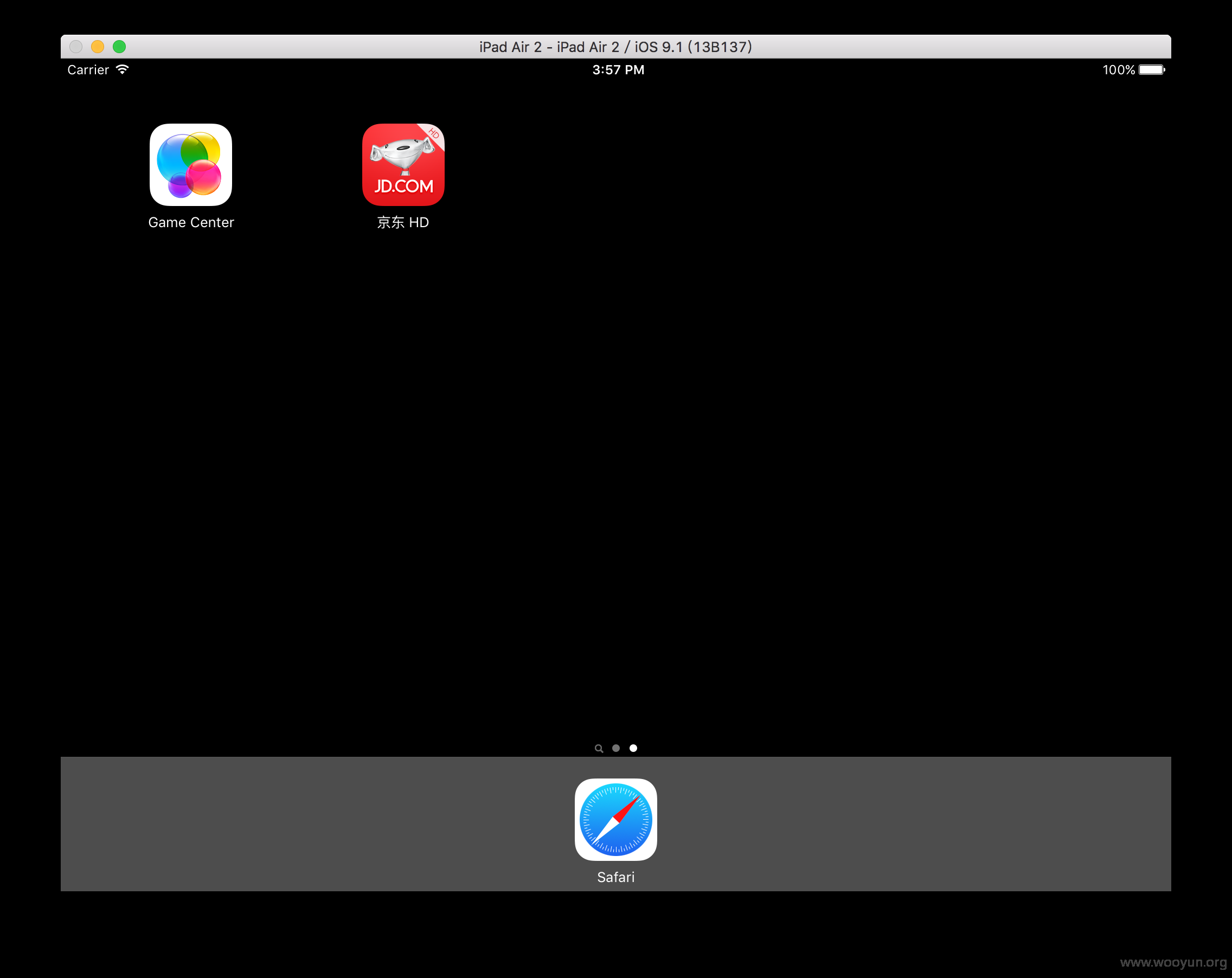This screenshot has height=978, width=1232.
Task: Launch the JD.COM 京东 HD app
Action: (x=403, y=164)
